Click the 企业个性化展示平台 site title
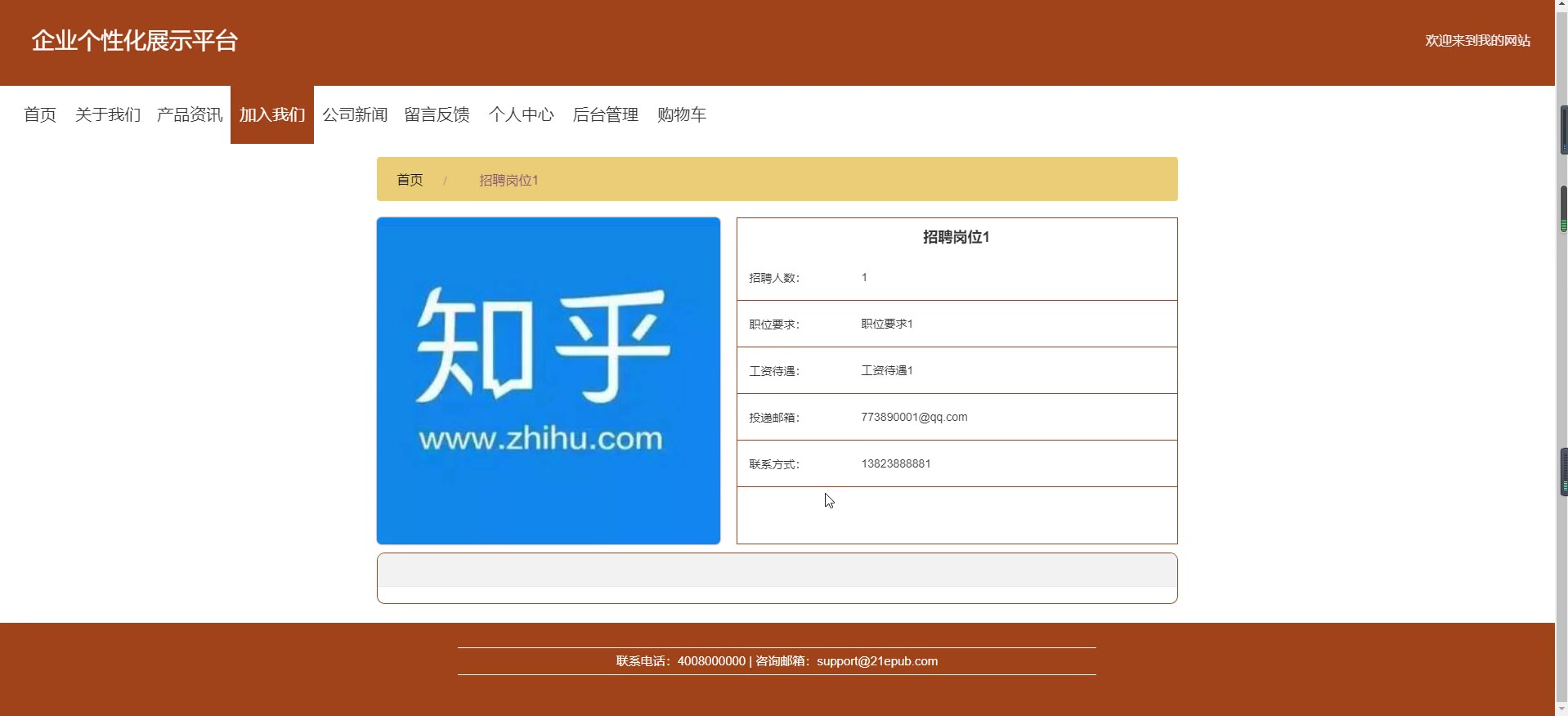 [x=135, y=41]
